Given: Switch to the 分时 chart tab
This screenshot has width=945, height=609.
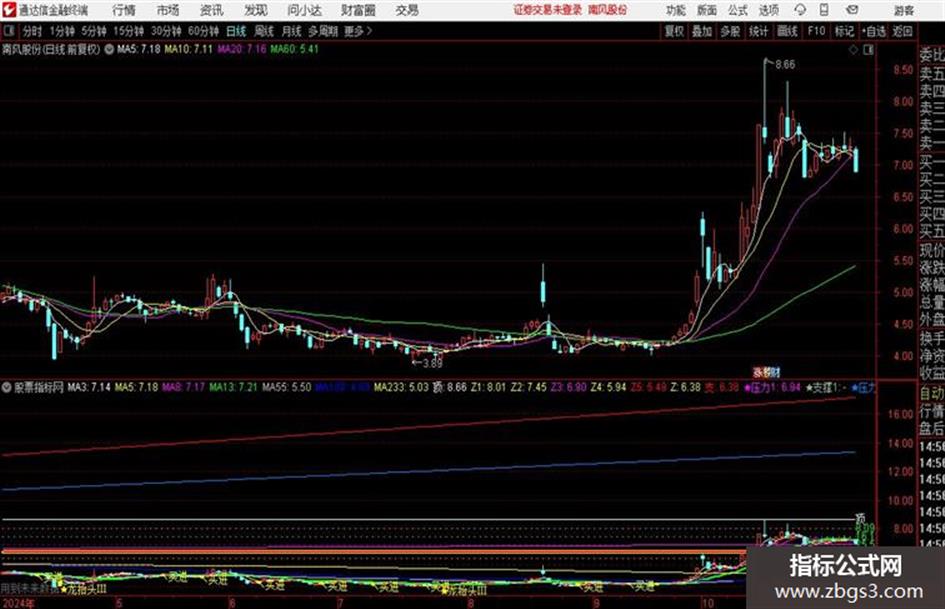Looking at the screenshot, I should pos(33,31).
